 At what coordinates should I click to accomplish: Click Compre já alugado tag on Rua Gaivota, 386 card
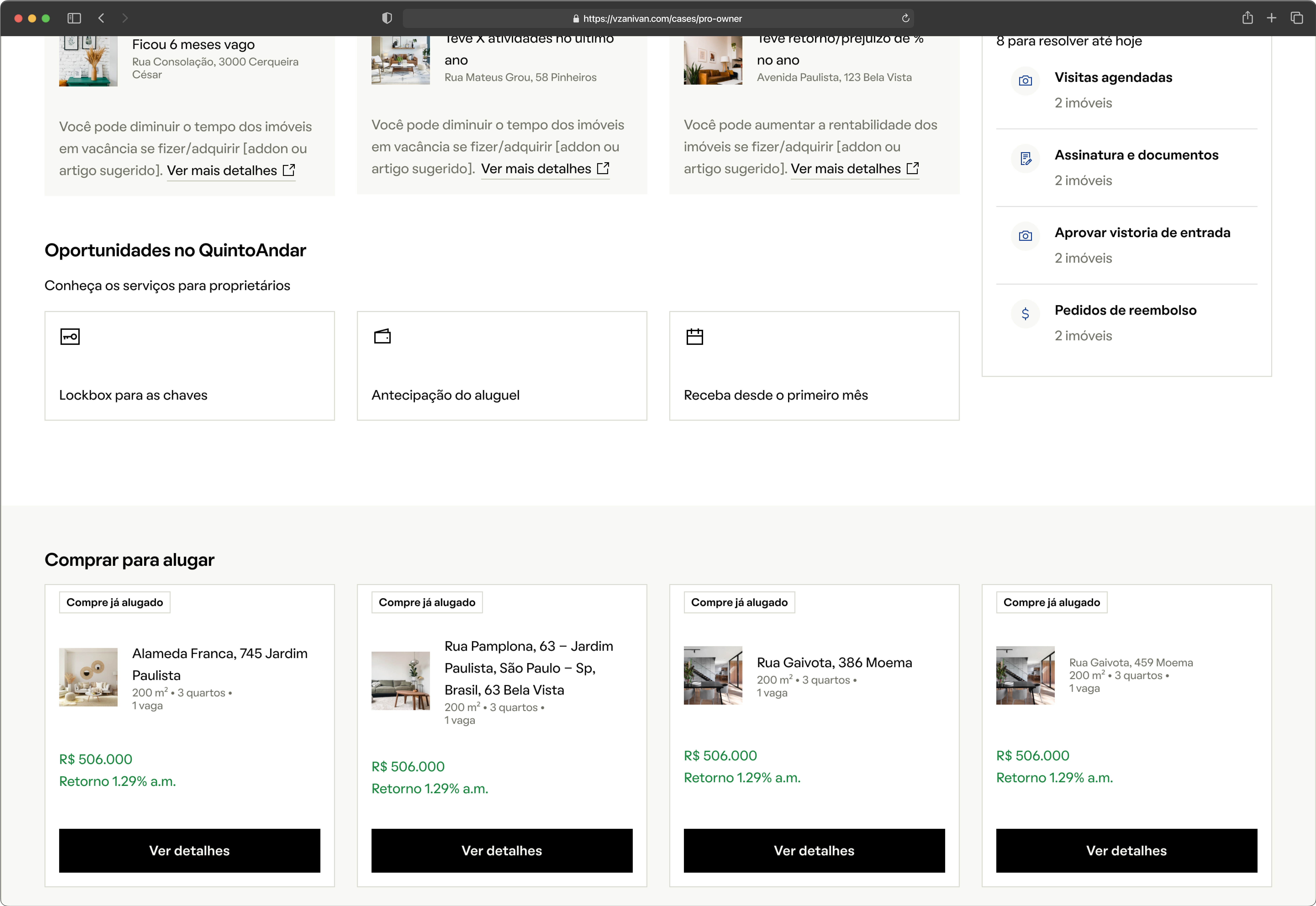tap(739, 602)
